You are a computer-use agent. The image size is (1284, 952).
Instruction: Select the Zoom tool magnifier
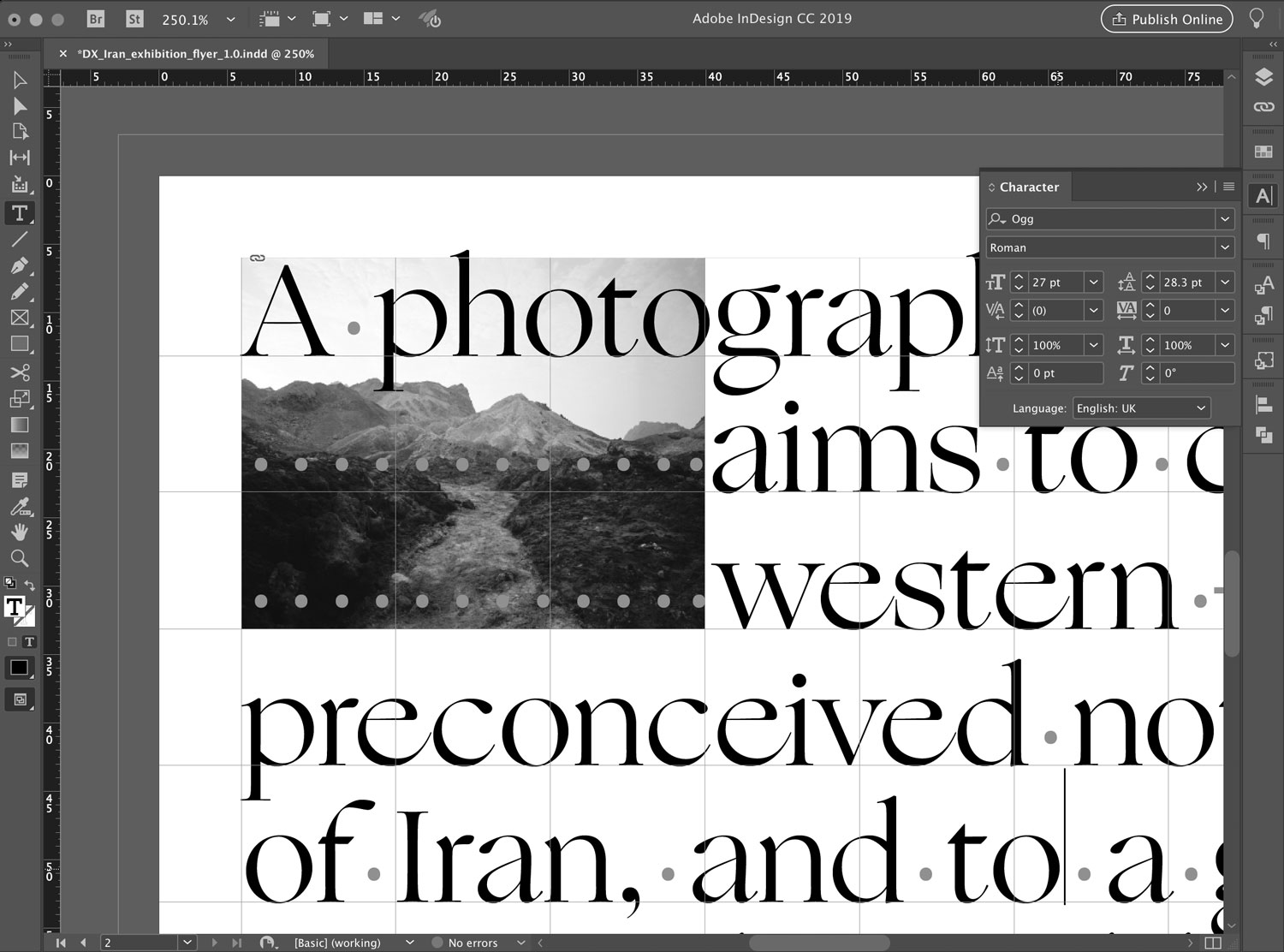point(20,558)
